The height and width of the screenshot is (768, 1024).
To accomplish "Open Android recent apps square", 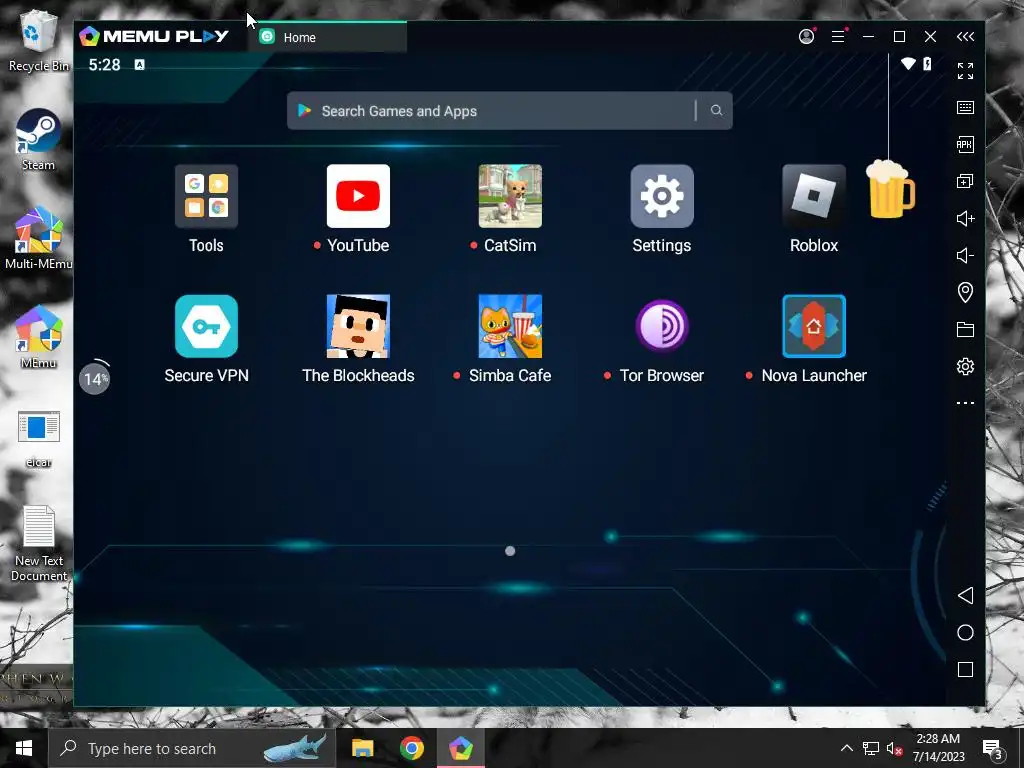I will 965,669.
